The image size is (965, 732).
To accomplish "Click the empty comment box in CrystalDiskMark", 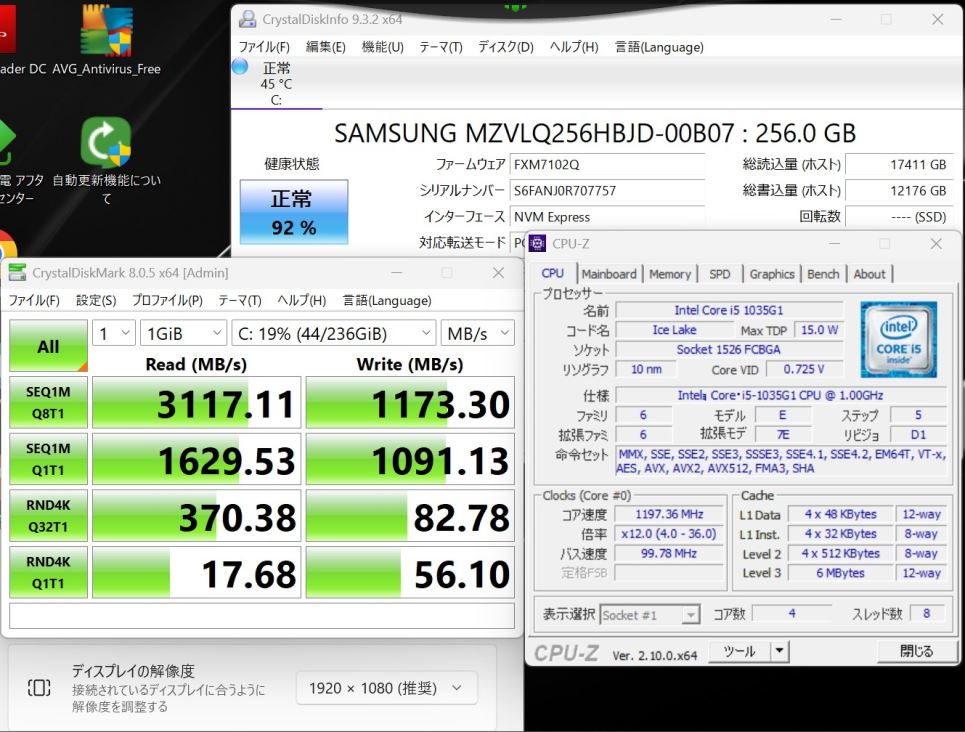I will [262, 616].
